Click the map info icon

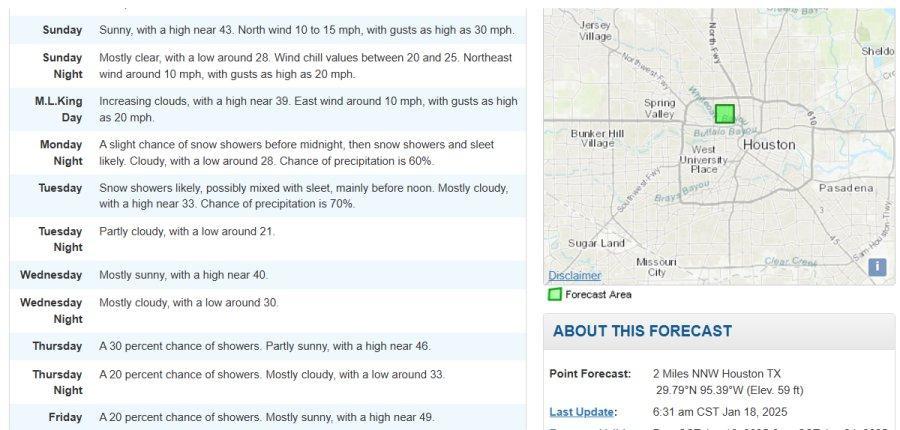click(x=877, y=267)
